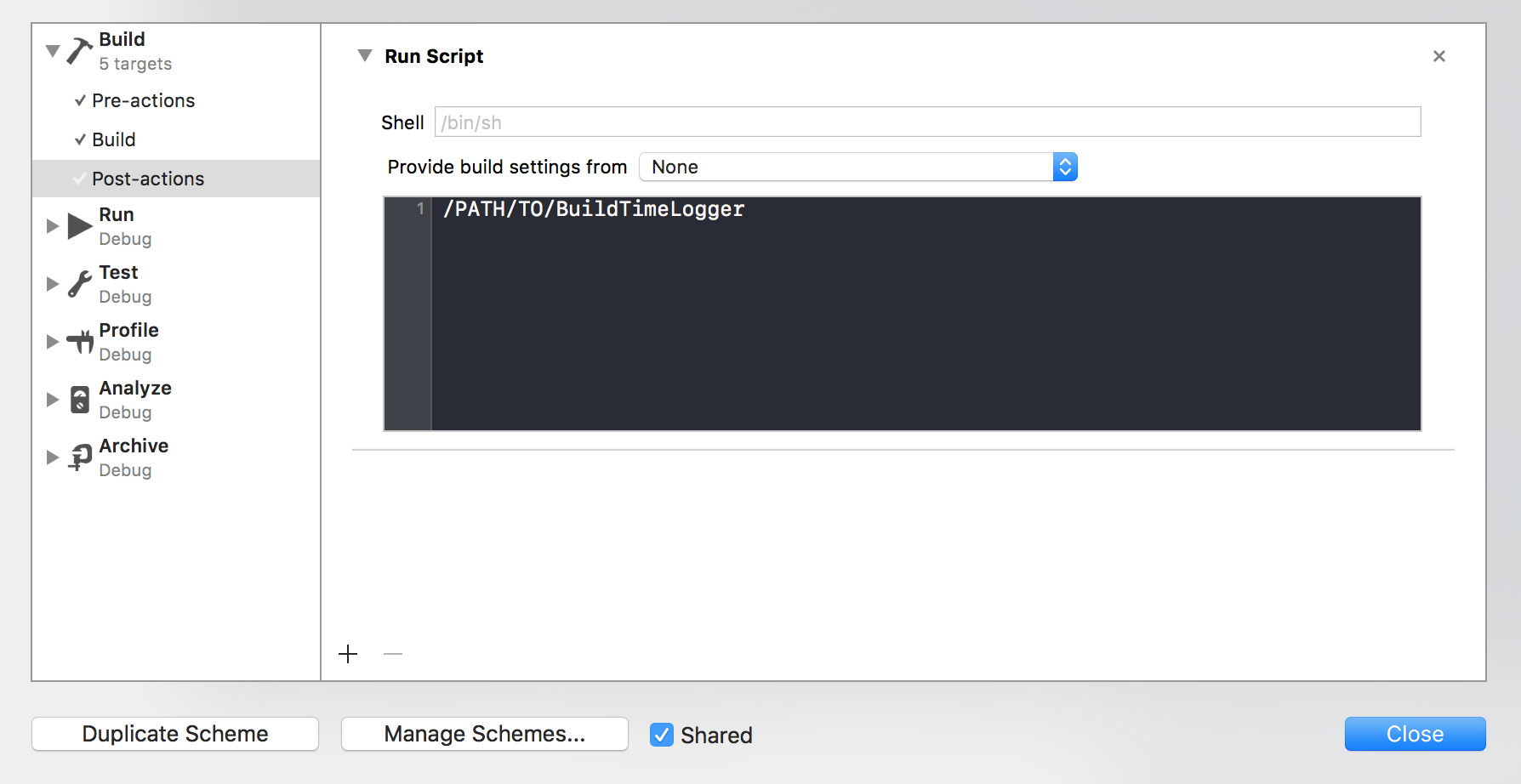
Task: Click the Run play icon
Action: point(79,226)
